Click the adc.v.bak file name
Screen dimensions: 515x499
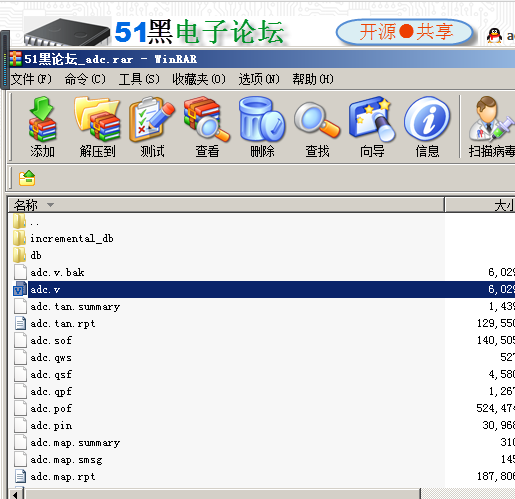click(57, 272)
